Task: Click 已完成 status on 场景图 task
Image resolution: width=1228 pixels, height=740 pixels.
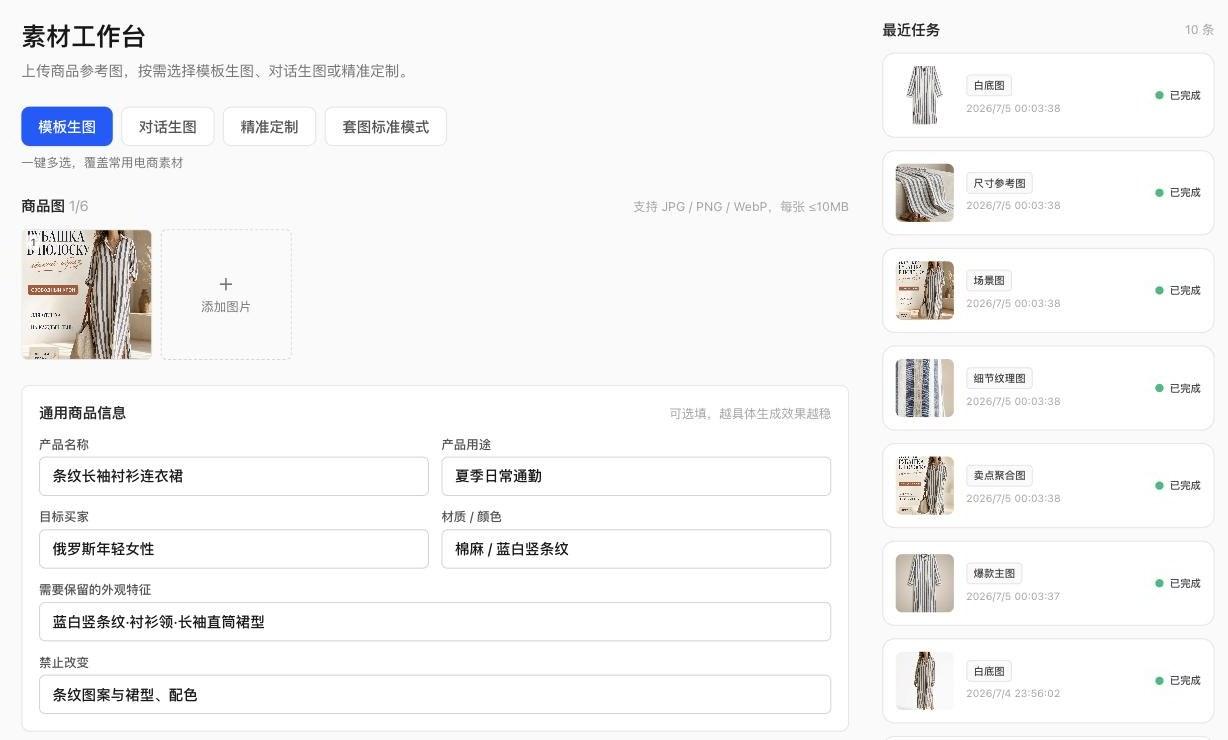Action: click(1178, 290)
